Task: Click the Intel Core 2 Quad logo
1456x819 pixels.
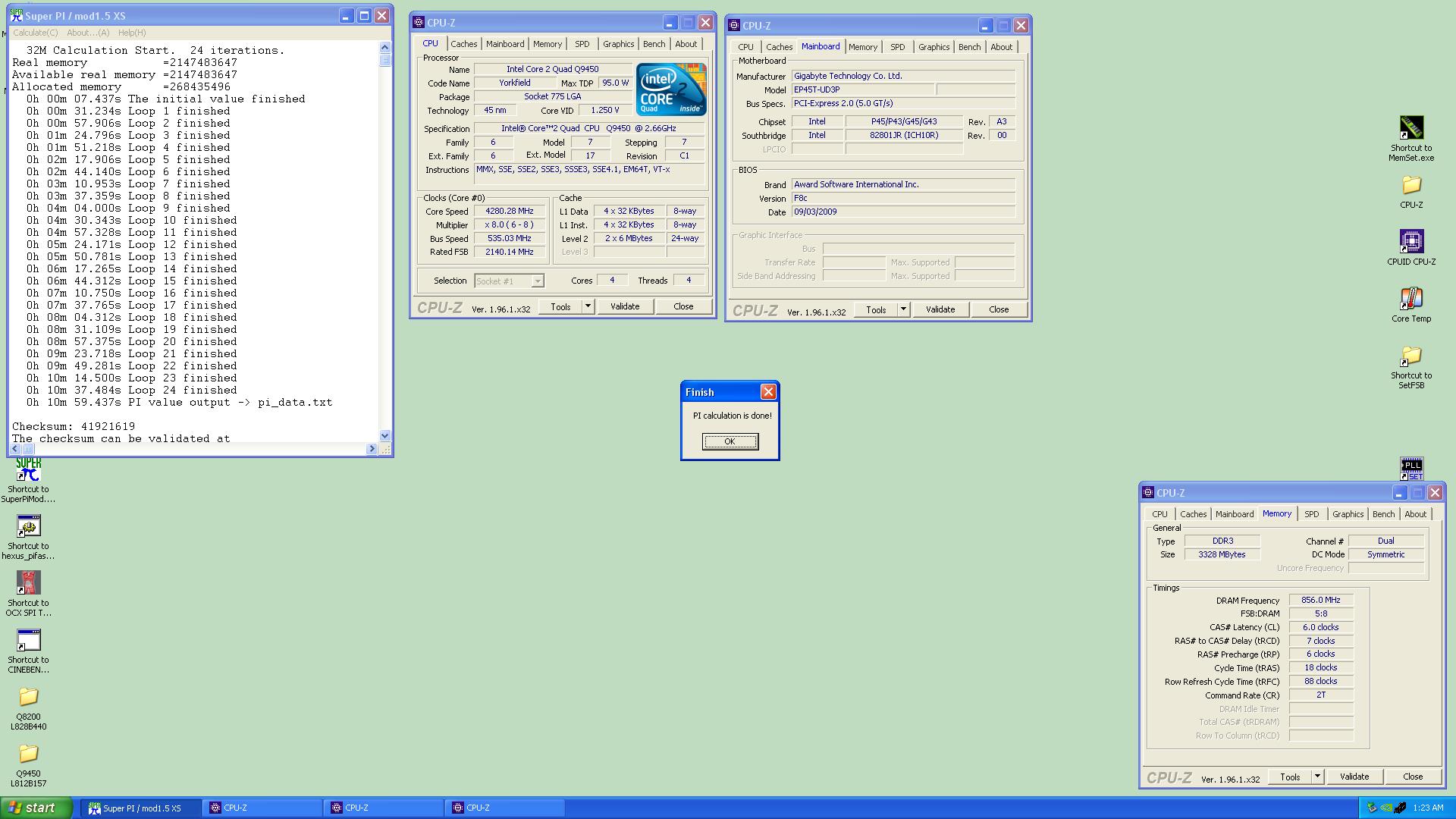Action: 671,89
